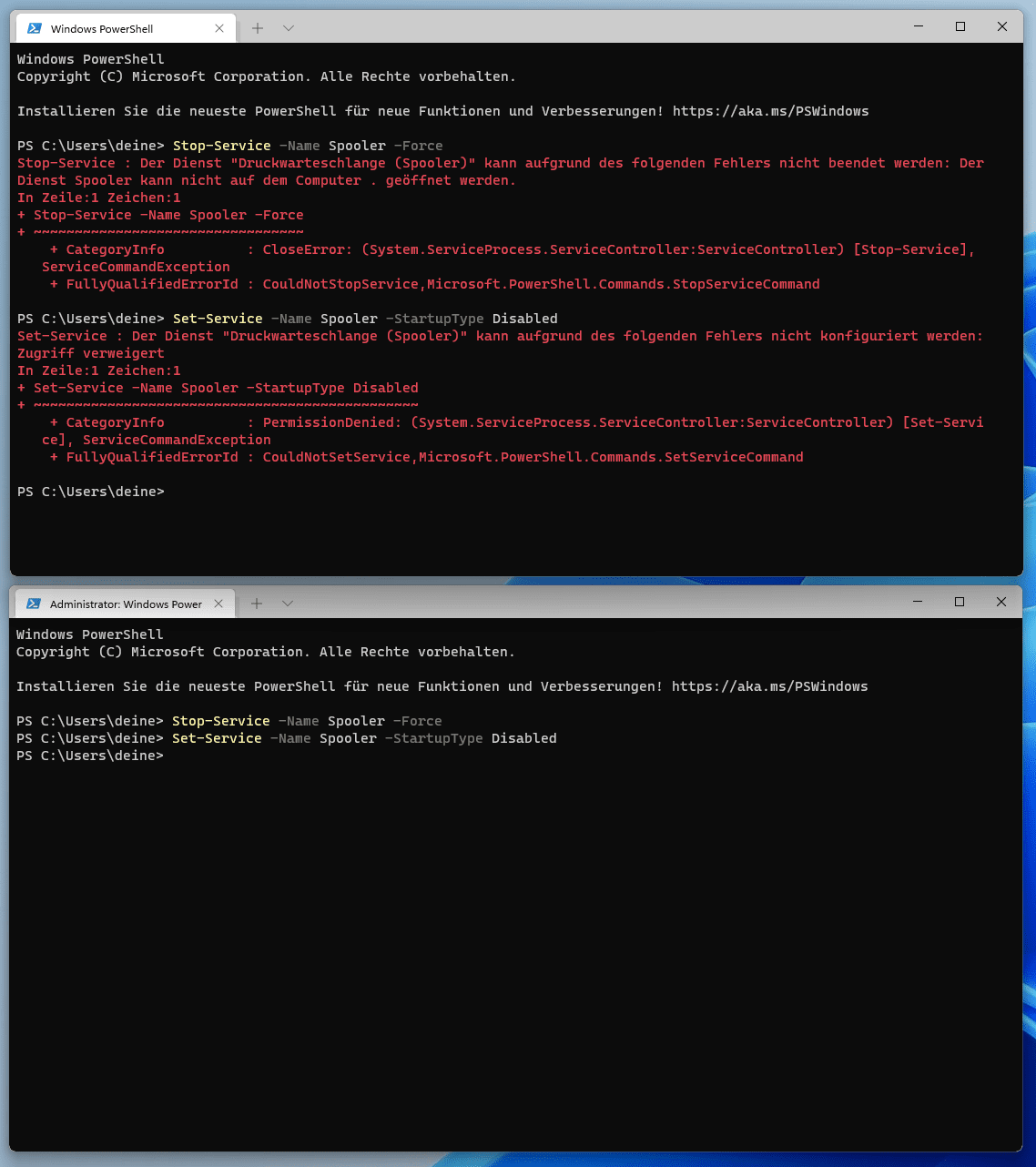The width and height of the screenshot is (1036, 1167).
Task: Click the empty prompt line in the upper window
Action: [x=91, y=492]
